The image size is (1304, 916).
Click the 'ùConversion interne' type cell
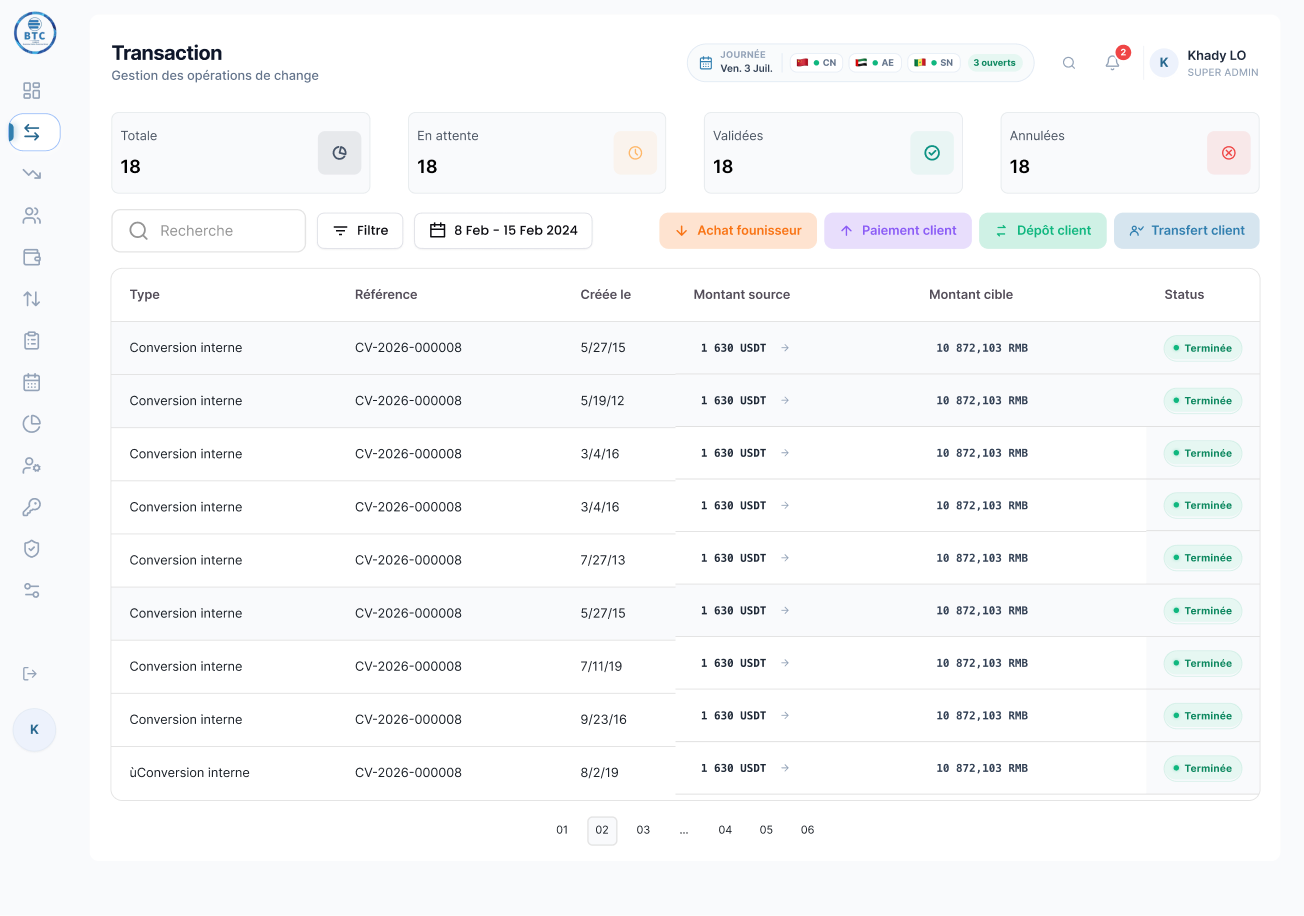(190, 773)
